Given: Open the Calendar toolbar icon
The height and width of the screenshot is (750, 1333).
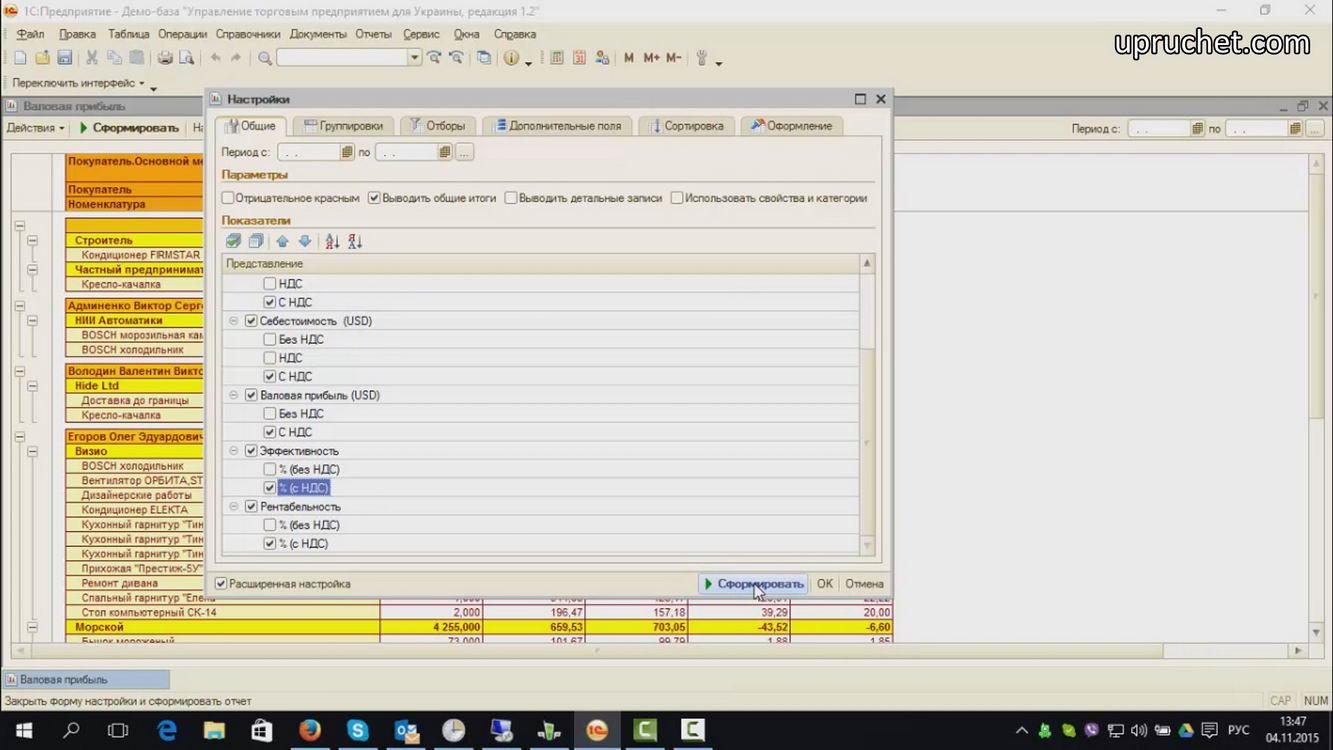Looking at the screenshot, I should coord(579,58).
